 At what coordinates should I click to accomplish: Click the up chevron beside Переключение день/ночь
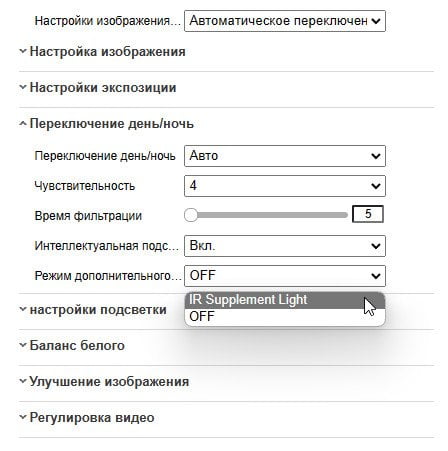point(23,124)
